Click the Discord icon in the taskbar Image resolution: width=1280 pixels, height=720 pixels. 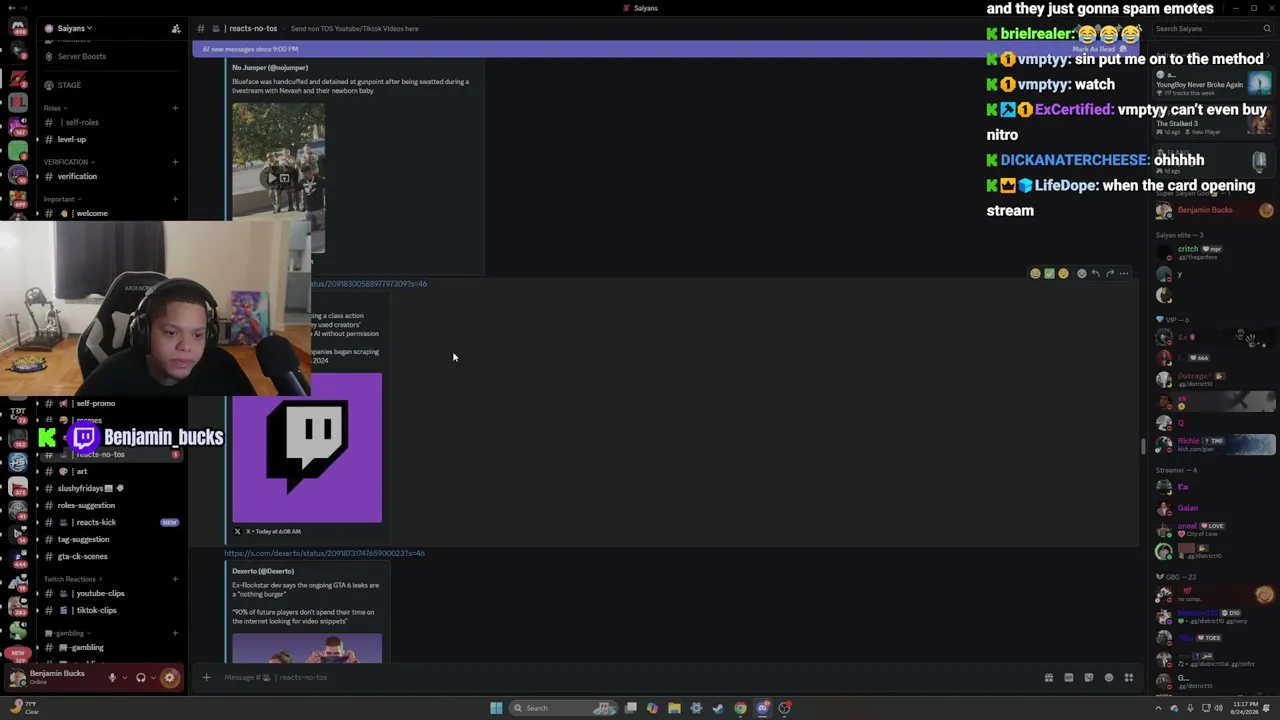pyautogui.click(x=763, y=708)
